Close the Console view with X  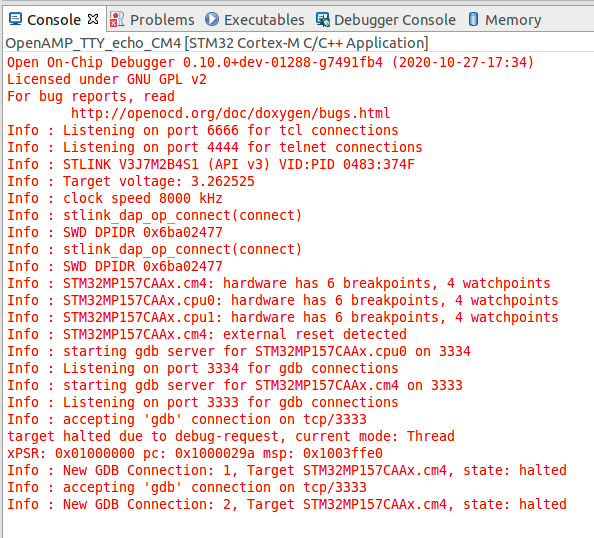(x=93, y=19)
